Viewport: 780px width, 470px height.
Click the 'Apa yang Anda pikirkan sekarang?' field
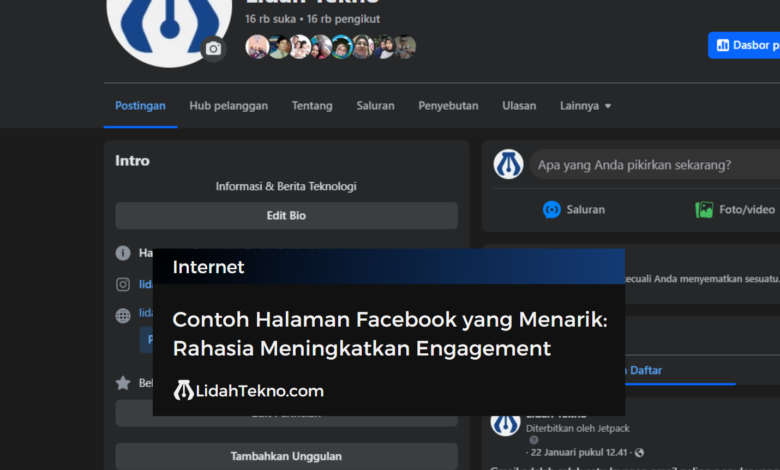(655, 165)
